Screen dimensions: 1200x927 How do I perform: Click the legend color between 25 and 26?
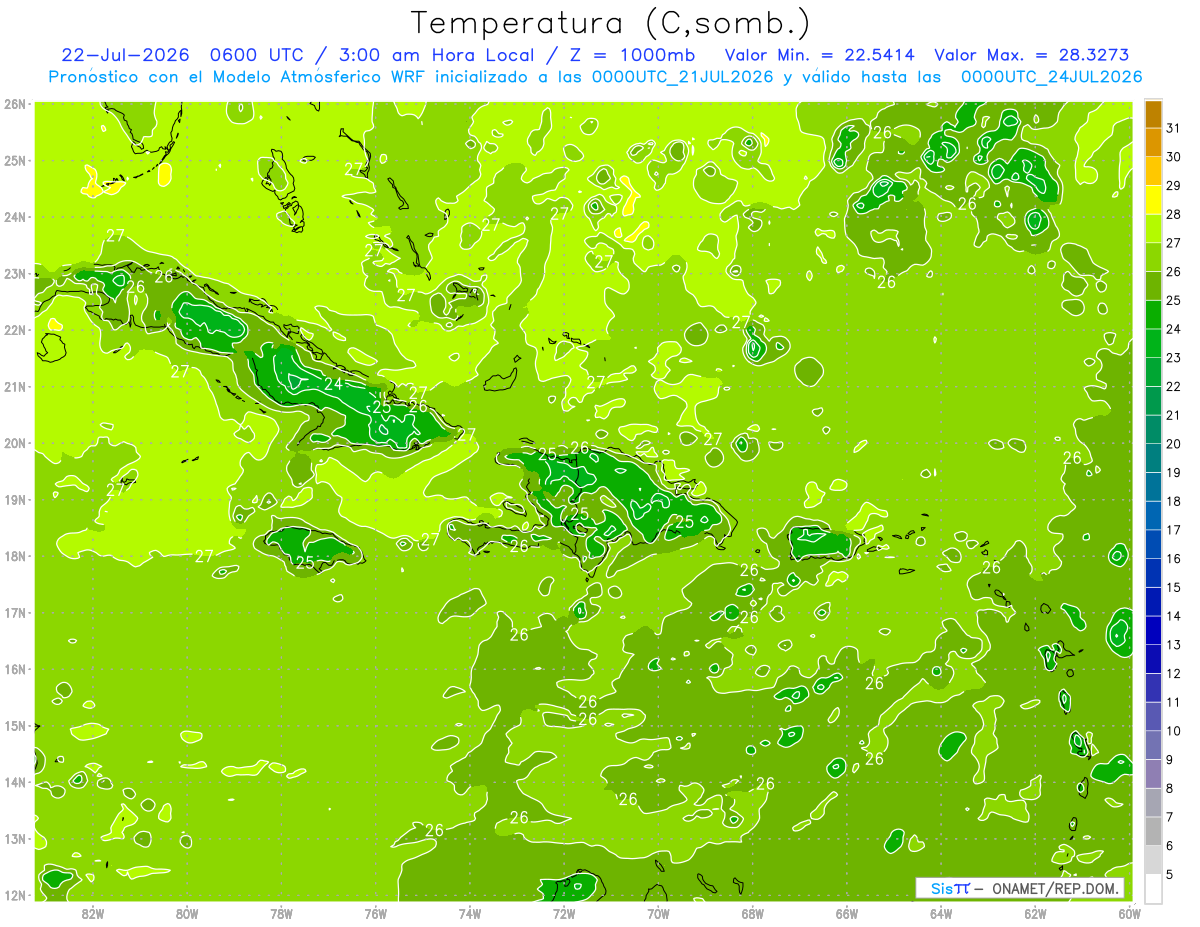[1153, 286]
